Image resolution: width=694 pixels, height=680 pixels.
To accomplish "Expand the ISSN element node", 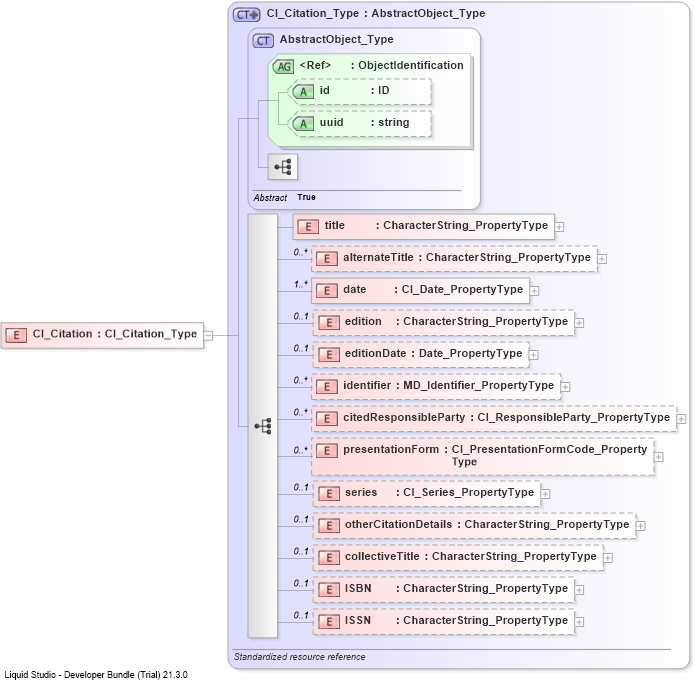I will click(579, 622).
